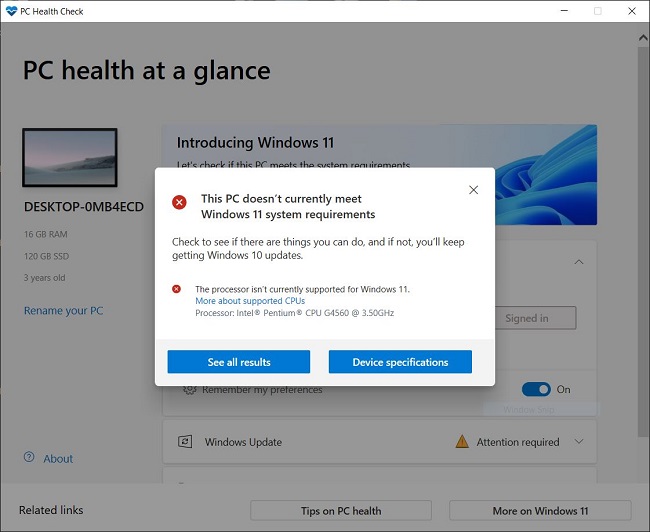Click Attention required status text
Screen dimensions: 650x532
pos(518,442)
